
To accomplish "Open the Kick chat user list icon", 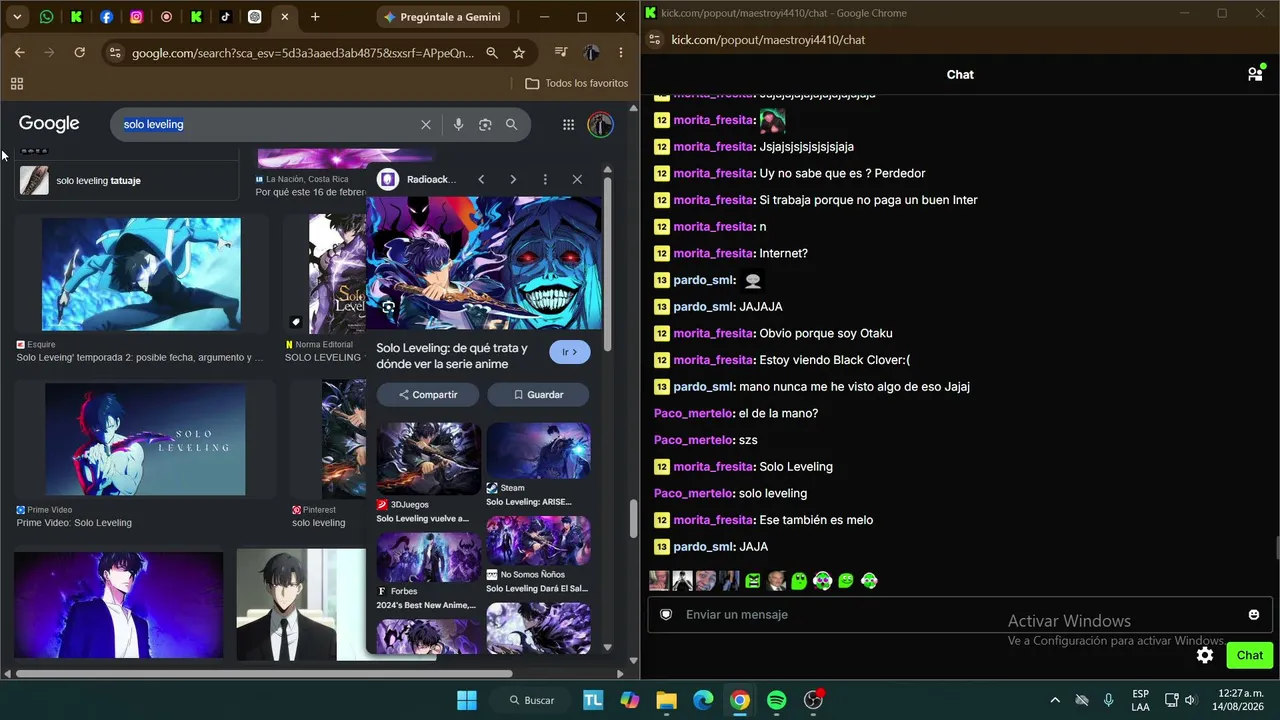I will click(x=1255, y=74).
